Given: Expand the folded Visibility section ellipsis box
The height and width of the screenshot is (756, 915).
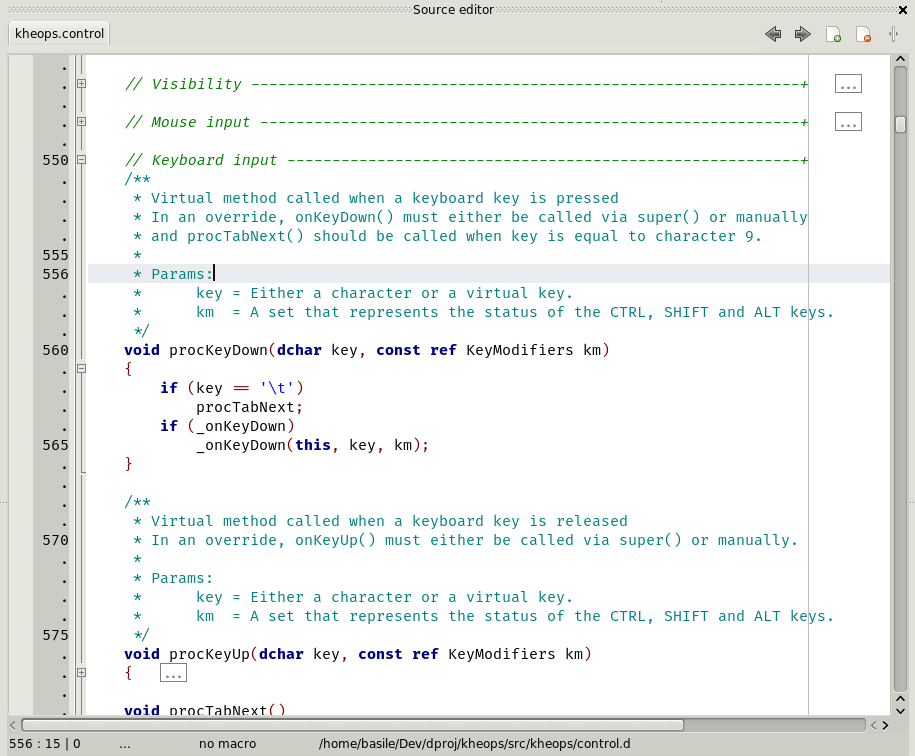Looking at the screenshot, I should click(x=848, y=84).
